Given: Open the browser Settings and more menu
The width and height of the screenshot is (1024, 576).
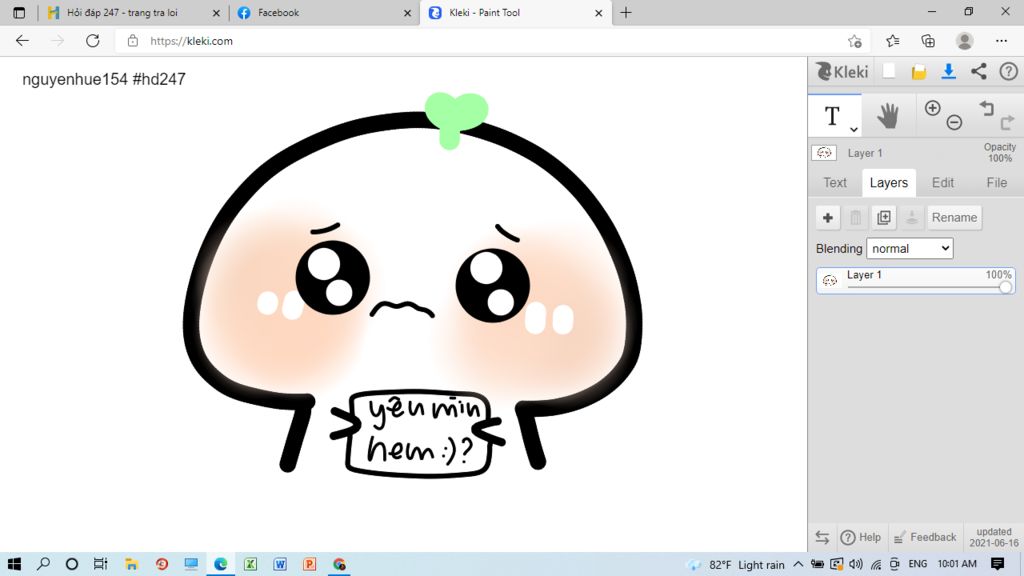Looking at the screenshot, I should click(x=1001, y=40).
